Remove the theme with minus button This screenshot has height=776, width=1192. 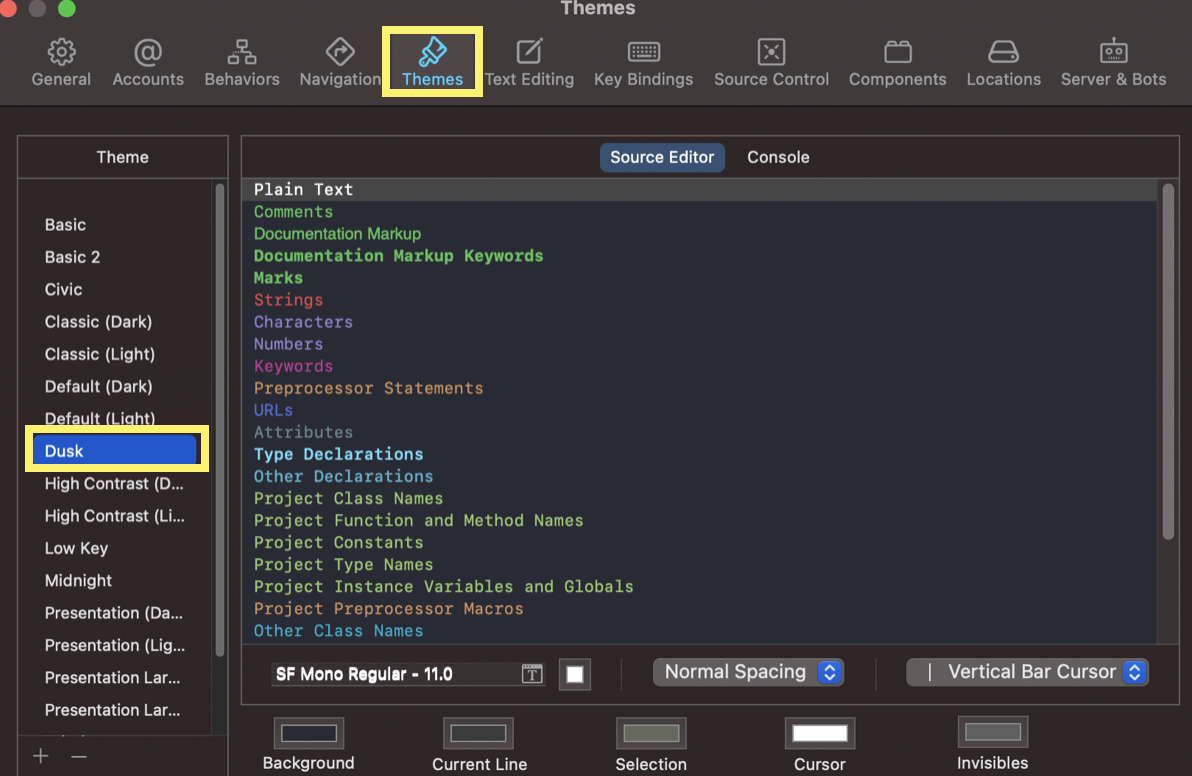pyautogui.click(x=79, y=756)
